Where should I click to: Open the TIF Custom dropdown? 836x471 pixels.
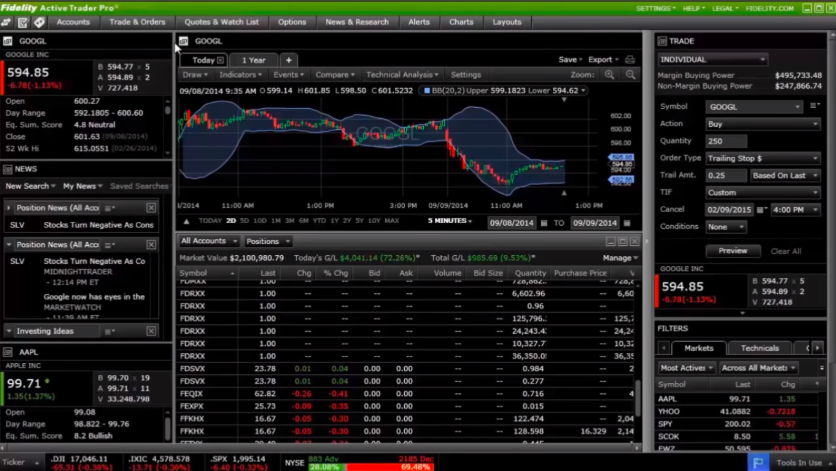[x=762, y=193]
